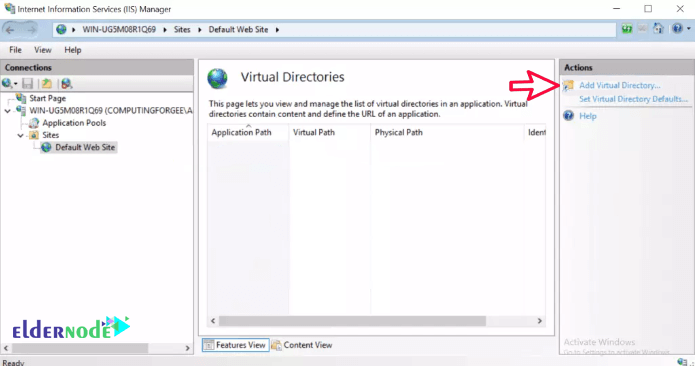Click the status bar network icon
The height and width of the screenshot is (368, 697).
(x=682, y=362)
